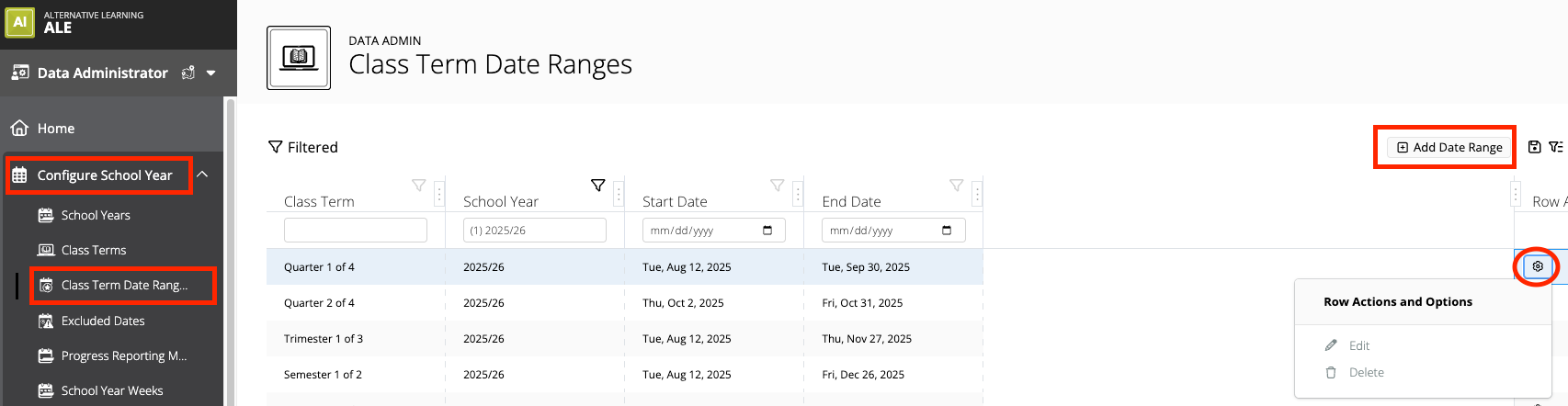
Task: Toggle the School Year column filter icon
Action: coord(598,186)
